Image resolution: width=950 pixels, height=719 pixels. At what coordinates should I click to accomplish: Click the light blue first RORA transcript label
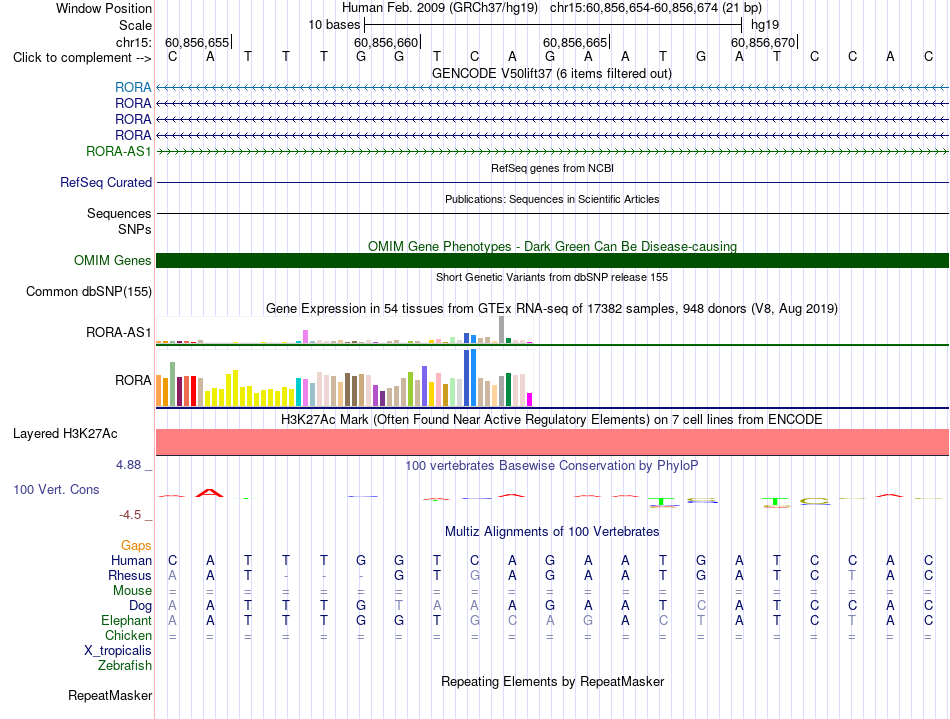(x=133, y=88)
